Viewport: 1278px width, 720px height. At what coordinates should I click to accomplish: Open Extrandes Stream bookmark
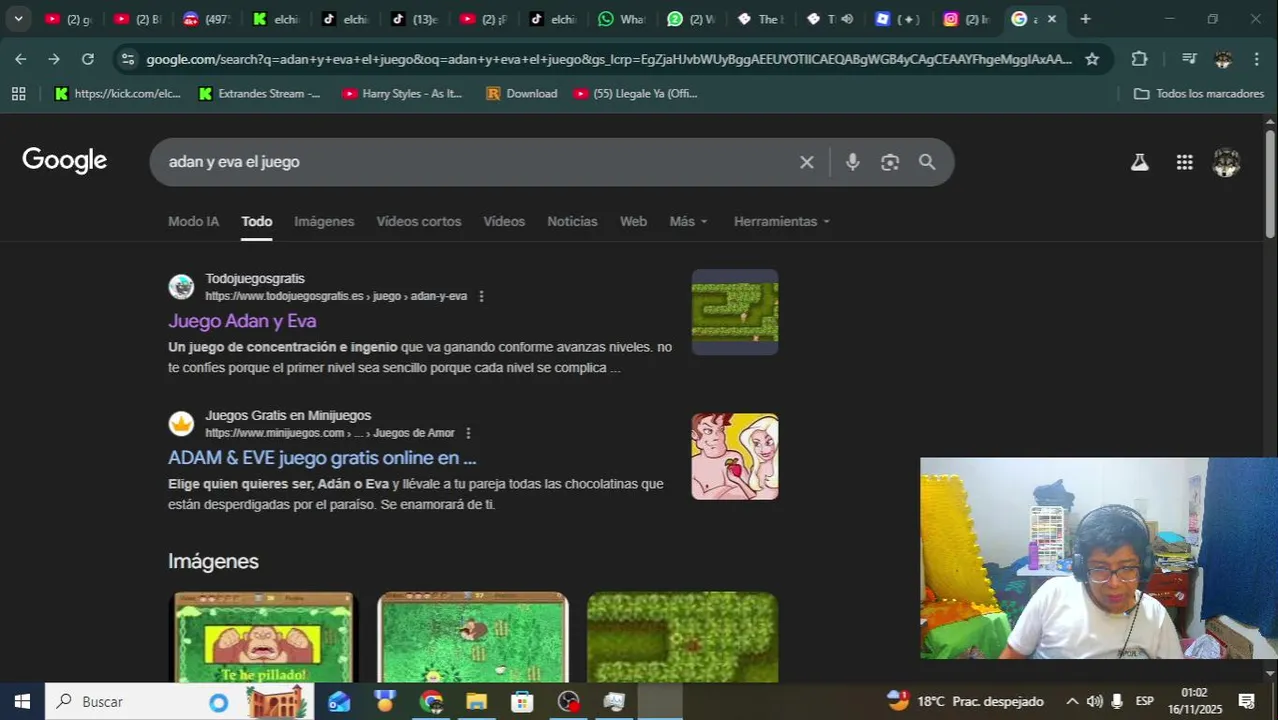259,93
